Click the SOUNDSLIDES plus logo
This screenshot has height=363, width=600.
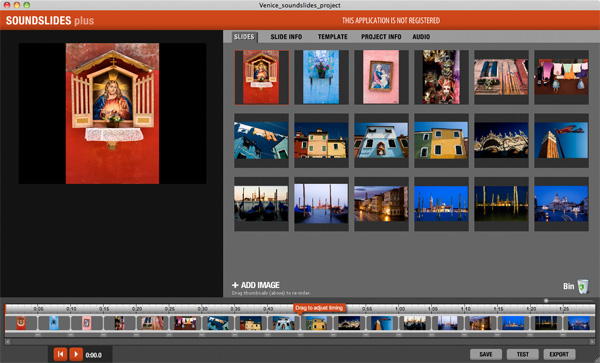coord(50,21)
